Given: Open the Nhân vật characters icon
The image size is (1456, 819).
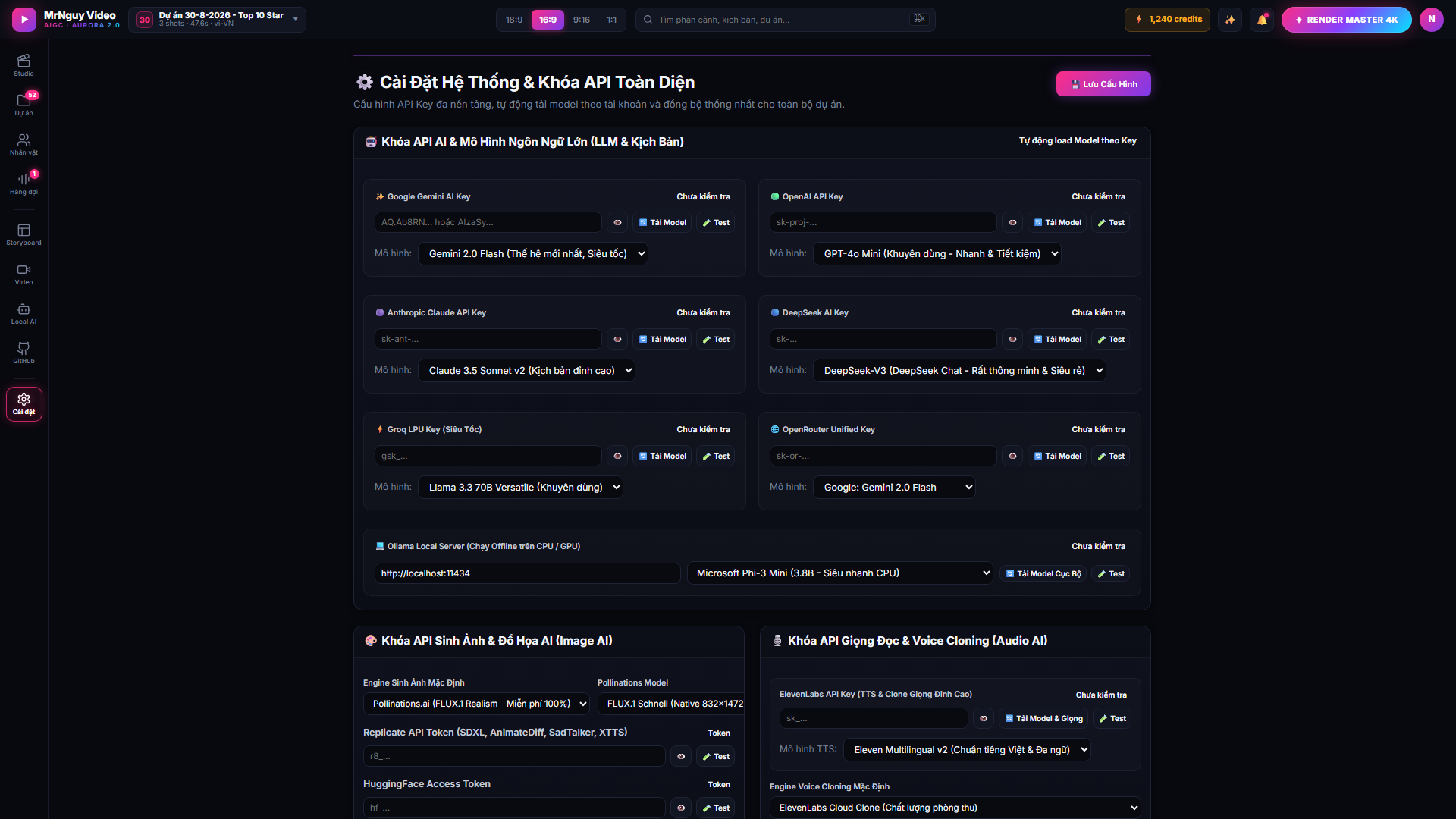Looking at the screenshot, I should tap(24, 143).
